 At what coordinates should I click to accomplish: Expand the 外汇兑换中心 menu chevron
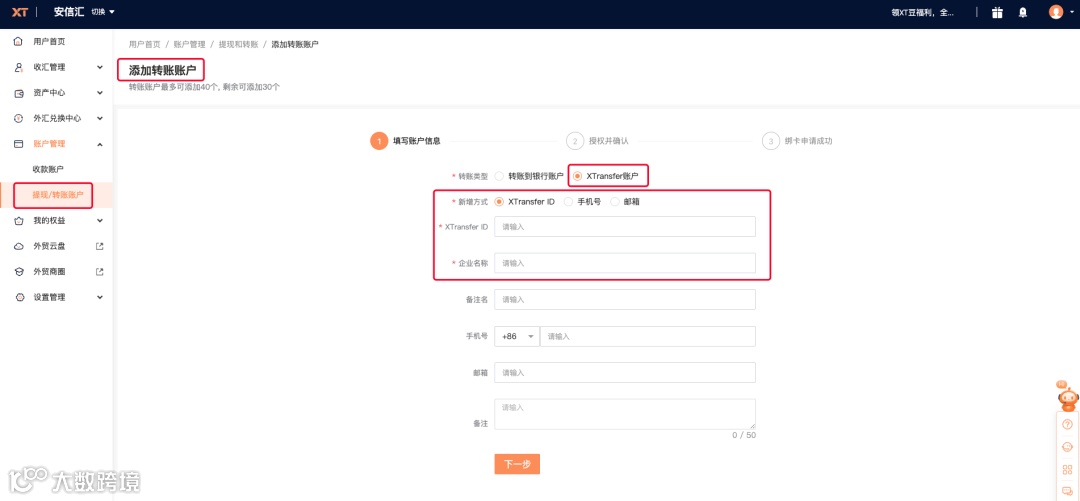100,118
